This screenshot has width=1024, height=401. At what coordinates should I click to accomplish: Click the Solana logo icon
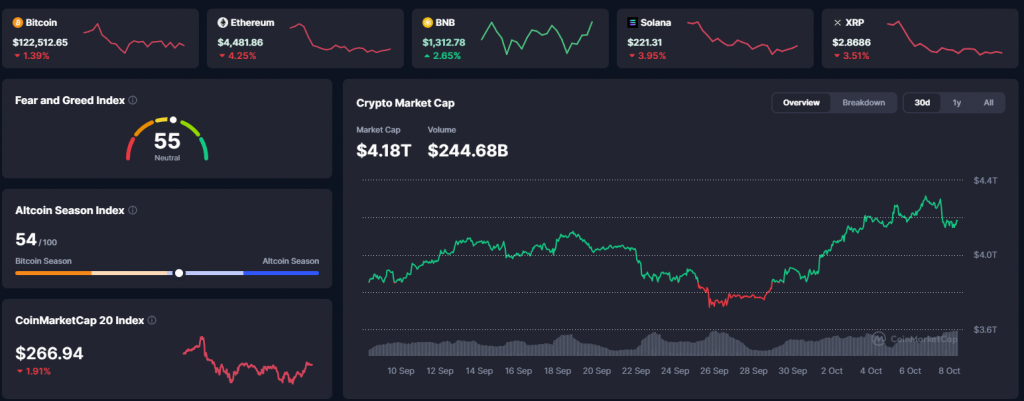coord(633,22)
